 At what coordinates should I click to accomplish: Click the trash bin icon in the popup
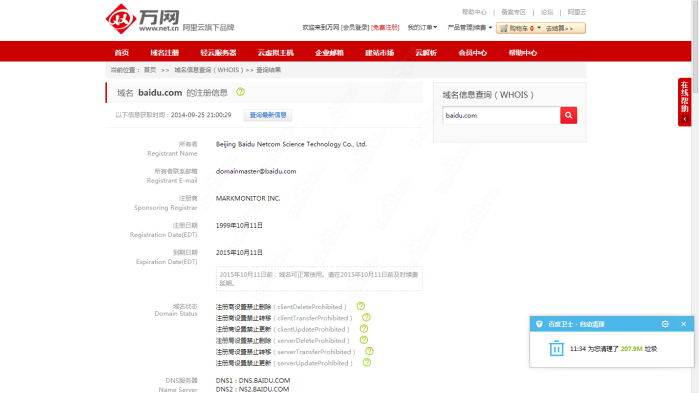556,348
